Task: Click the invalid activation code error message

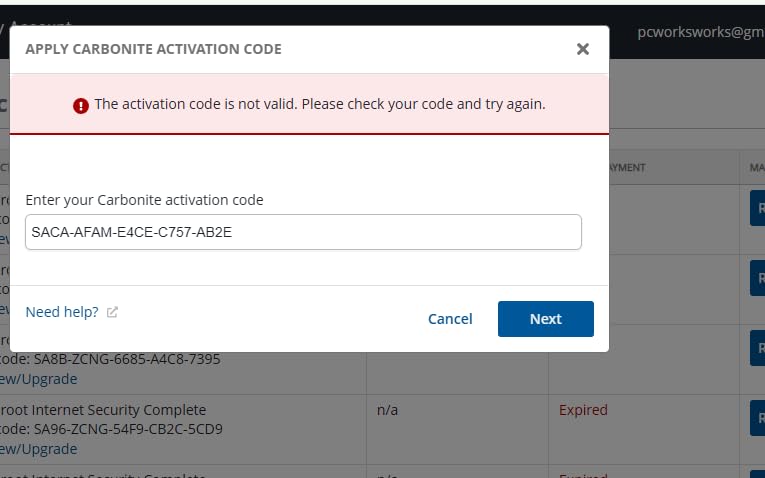Action: click(x=320, y=104)
